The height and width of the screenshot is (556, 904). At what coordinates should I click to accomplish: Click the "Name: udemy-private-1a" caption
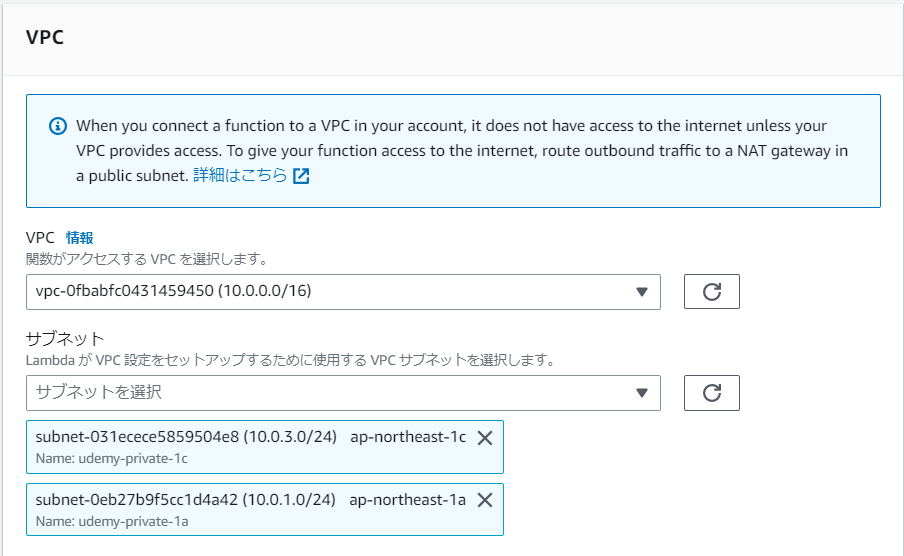(111, 520)
